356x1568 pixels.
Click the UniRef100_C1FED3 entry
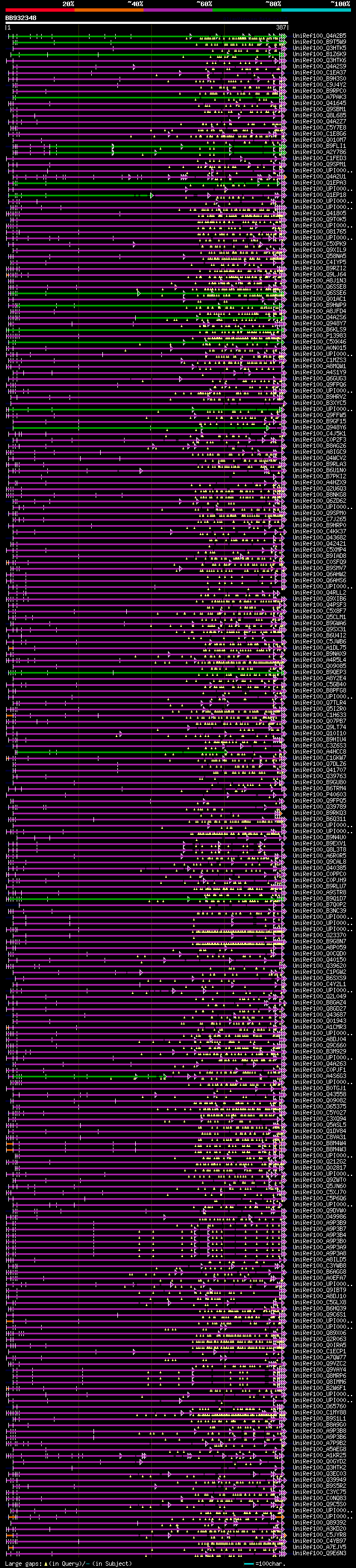pos(319,159)
